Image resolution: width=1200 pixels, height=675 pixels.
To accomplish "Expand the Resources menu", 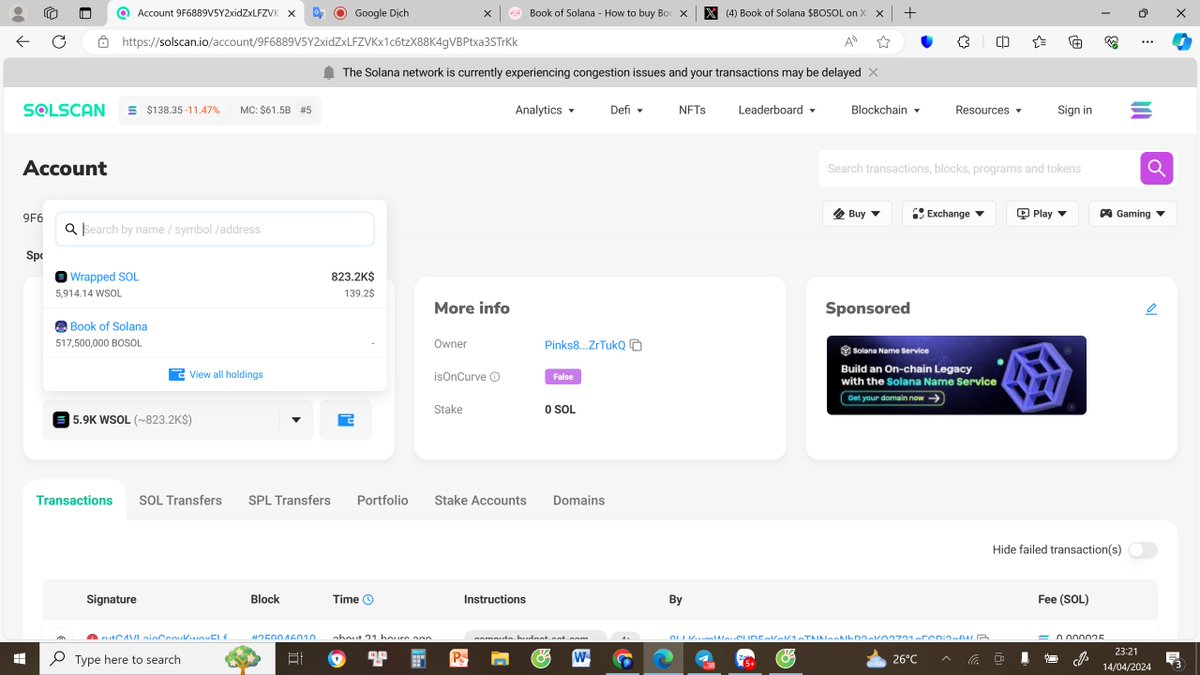I will 989,110.
